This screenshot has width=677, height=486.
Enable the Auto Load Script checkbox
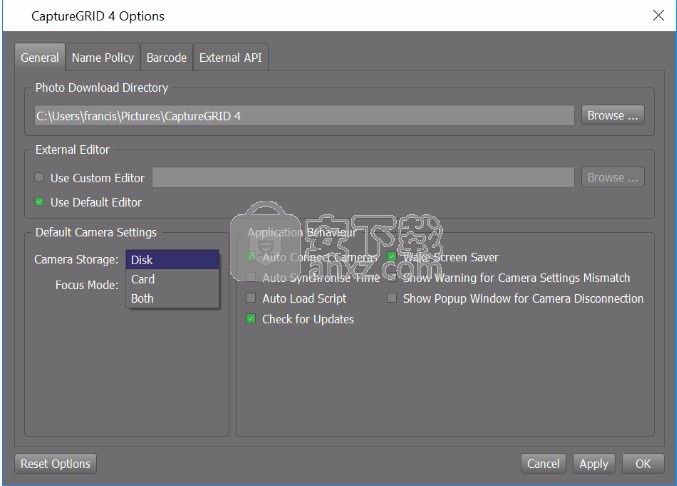[x=251, y=298]
